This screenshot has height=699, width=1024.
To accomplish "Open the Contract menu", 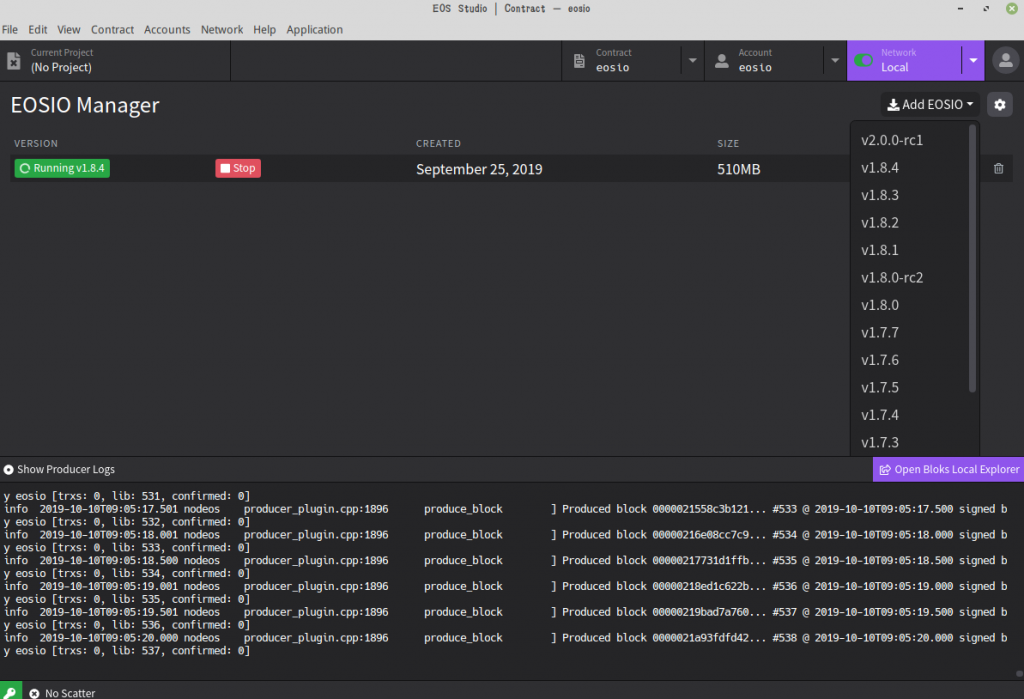I will pyautogui.click(x=112, y=29).
